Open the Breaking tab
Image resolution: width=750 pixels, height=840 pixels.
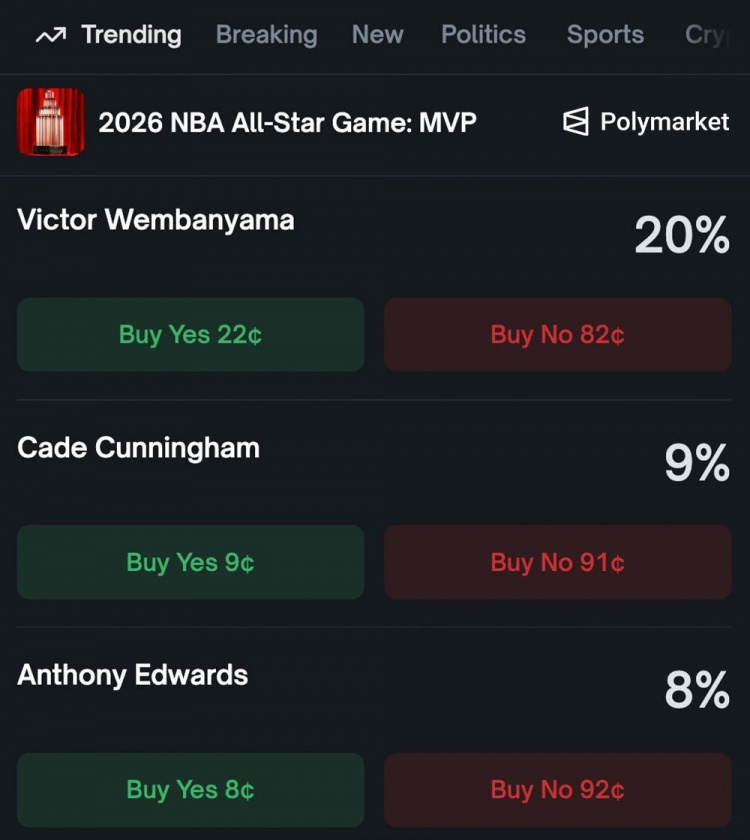[266, 35]
